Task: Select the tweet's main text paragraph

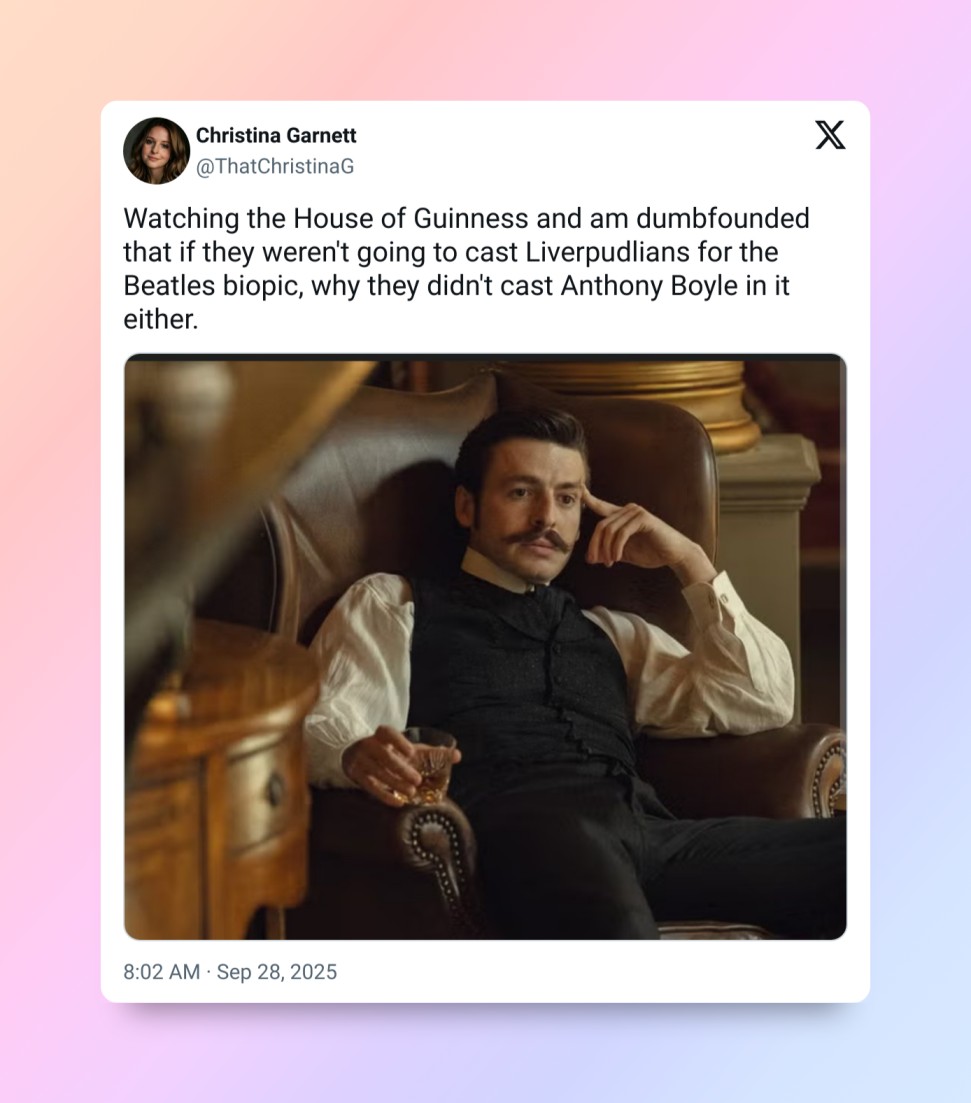Action: (x=467, y=269)
